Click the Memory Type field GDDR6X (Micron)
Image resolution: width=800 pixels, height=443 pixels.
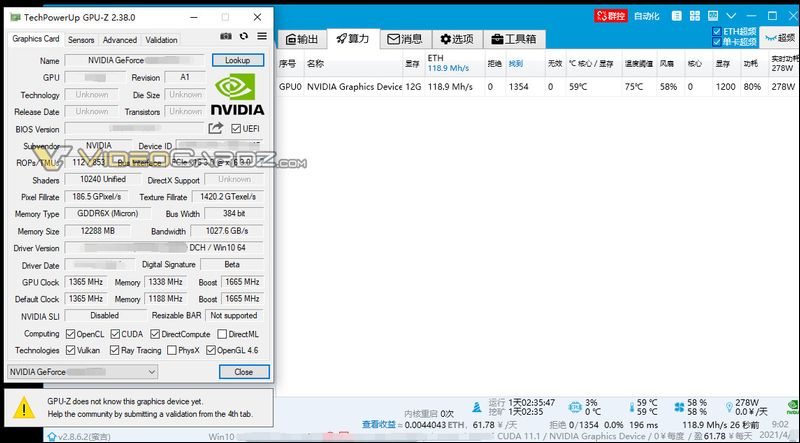click(108, 214)
